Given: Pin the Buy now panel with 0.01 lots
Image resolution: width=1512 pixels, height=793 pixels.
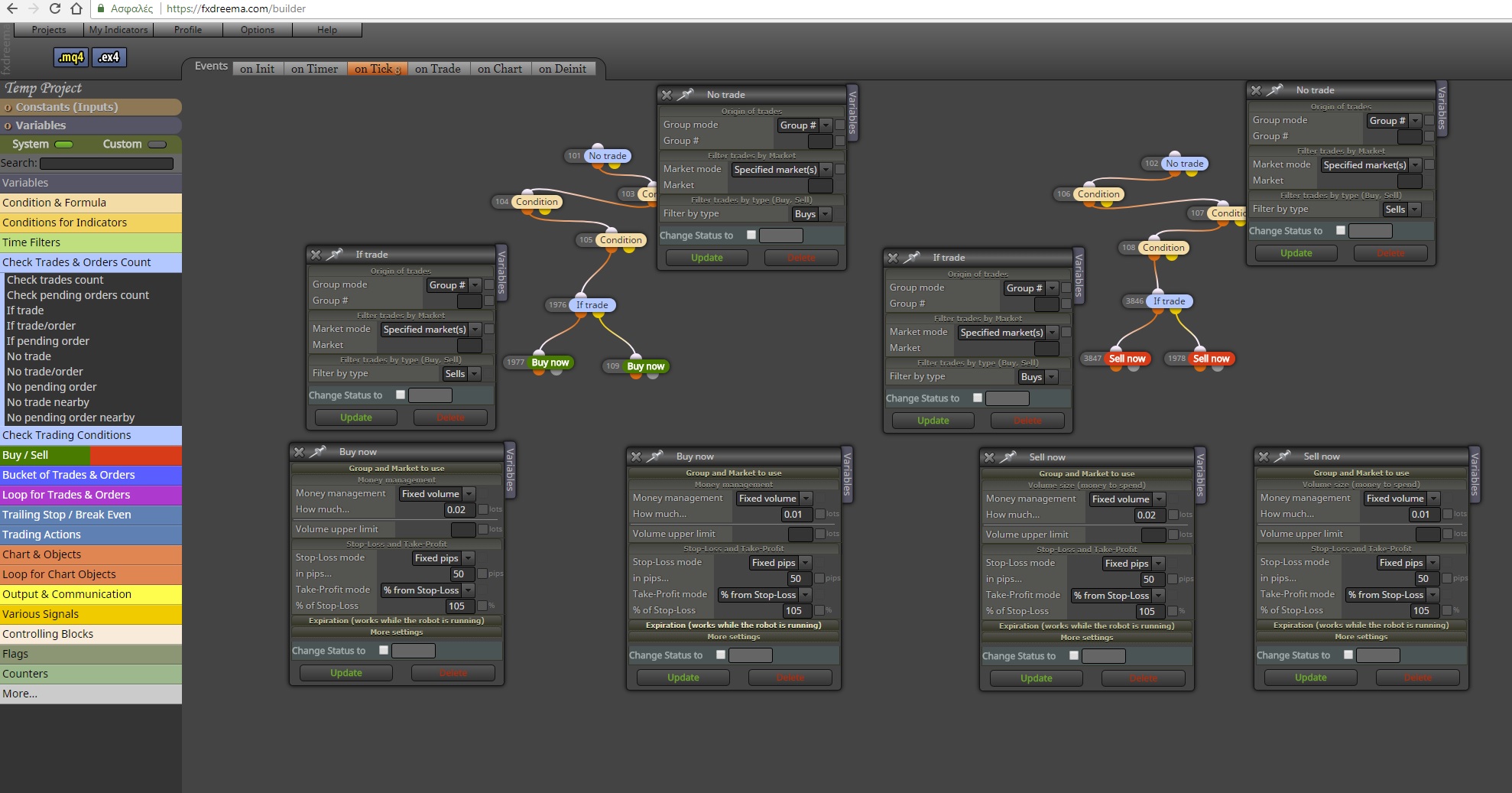Looking at the screenshot, I should pos(656,457).
